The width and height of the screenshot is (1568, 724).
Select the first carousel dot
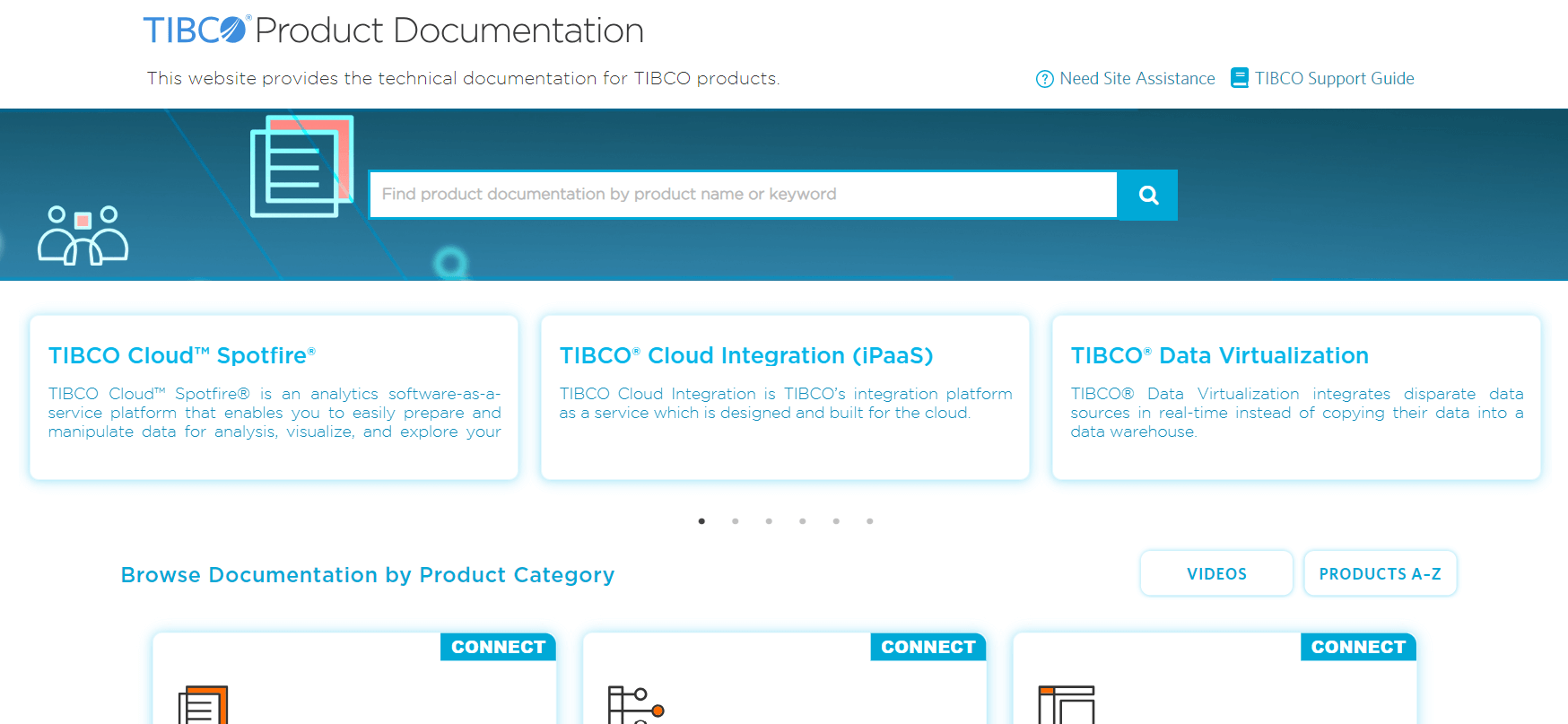(701, 521)
